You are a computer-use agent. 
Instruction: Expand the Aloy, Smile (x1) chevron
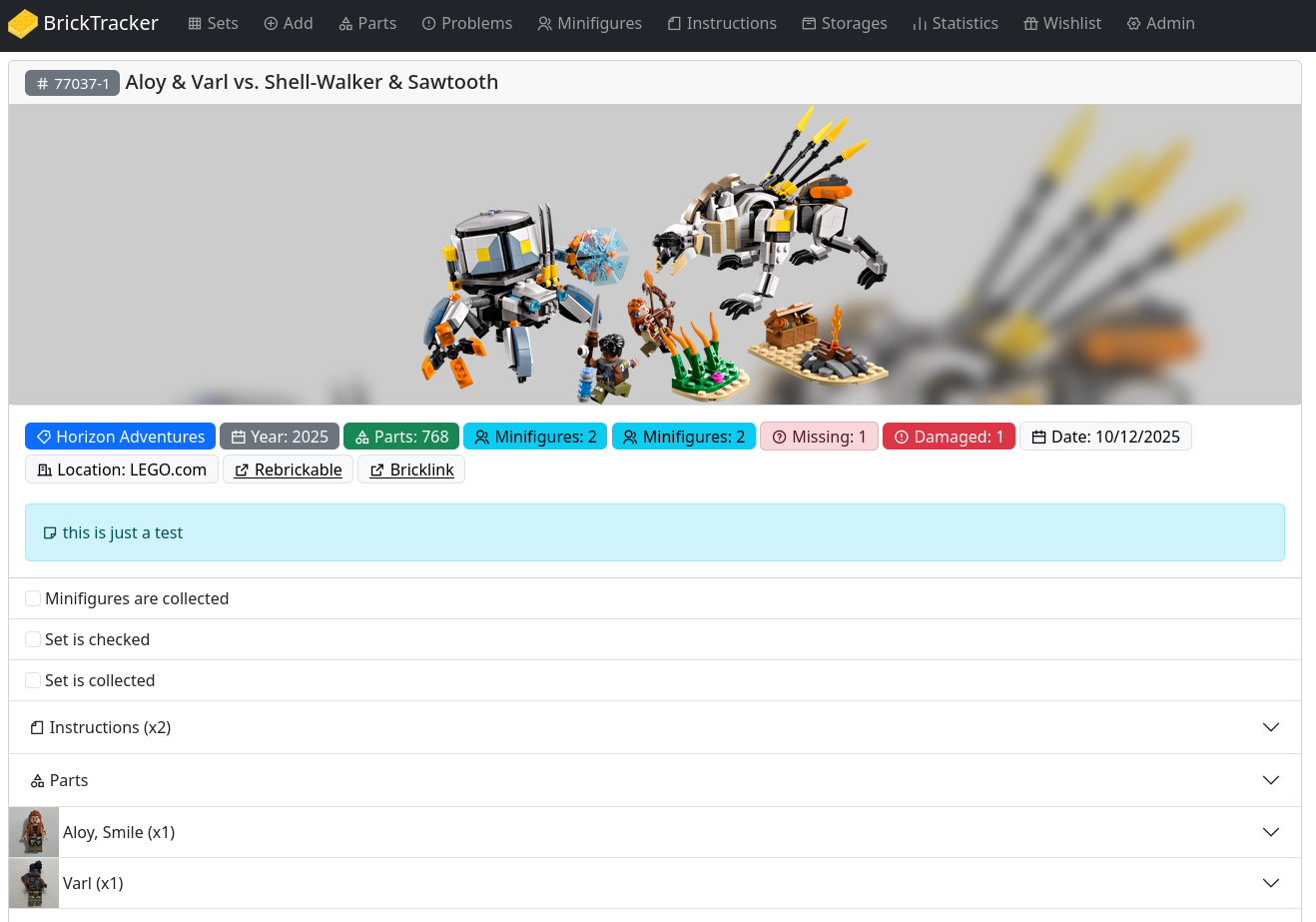1271,832
